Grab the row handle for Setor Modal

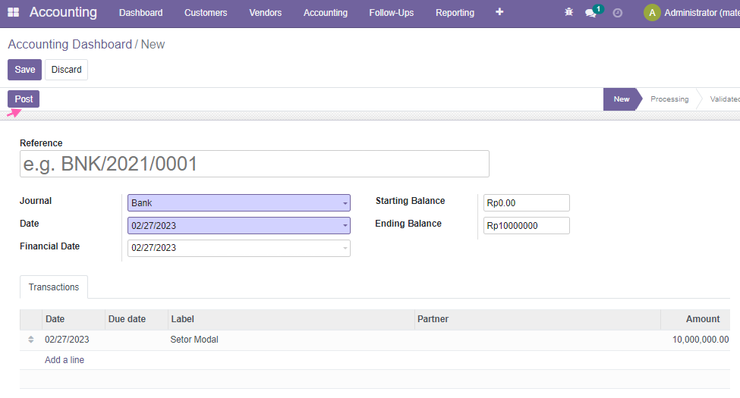coord(31,339)
